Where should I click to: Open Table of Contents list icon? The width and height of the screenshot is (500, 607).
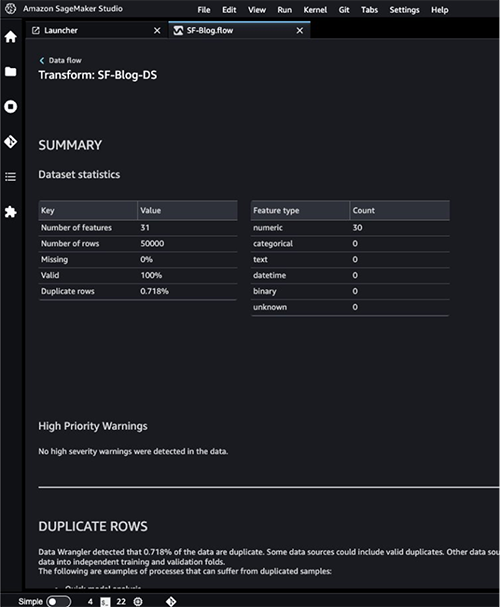click(10, 177)
